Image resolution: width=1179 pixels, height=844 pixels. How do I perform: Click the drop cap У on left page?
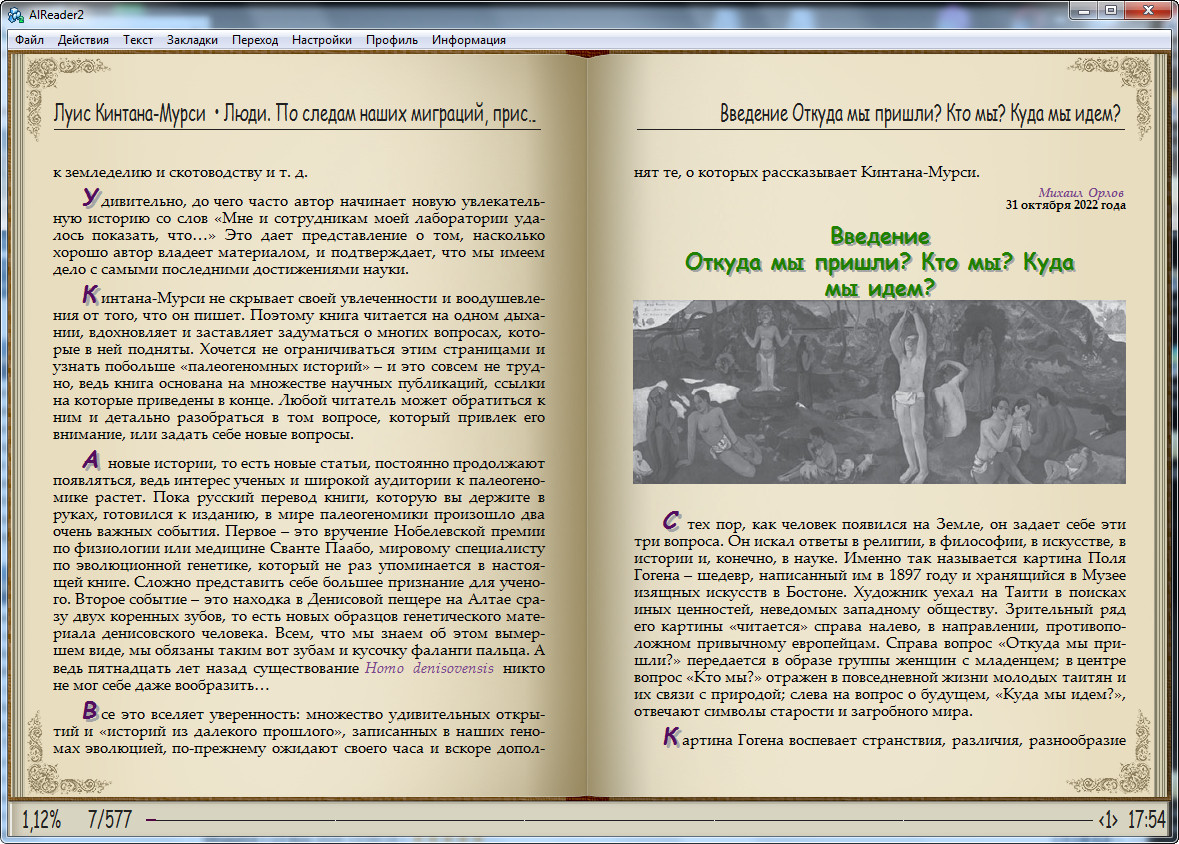pyautogui.click(x=91, y=198)
